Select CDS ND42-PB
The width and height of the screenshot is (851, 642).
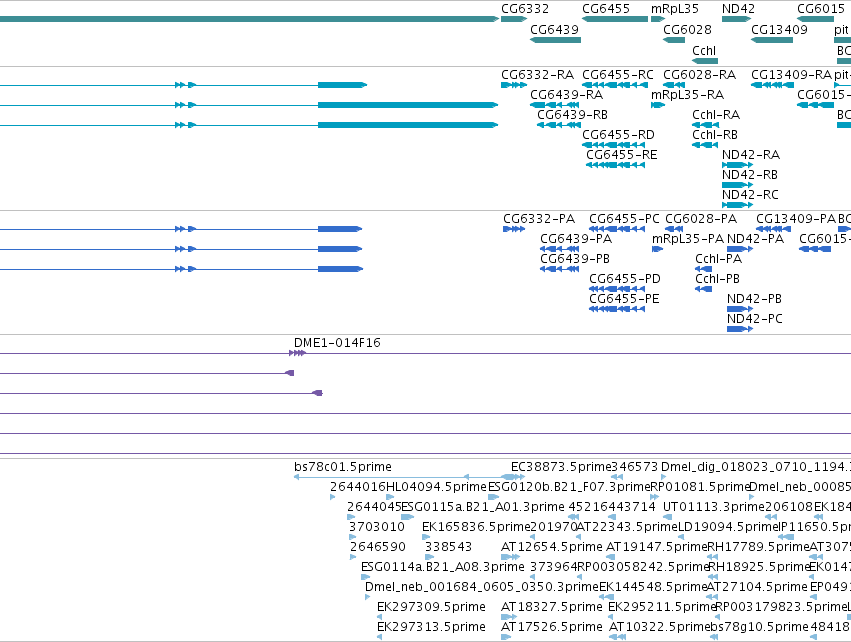pos(740,309)
